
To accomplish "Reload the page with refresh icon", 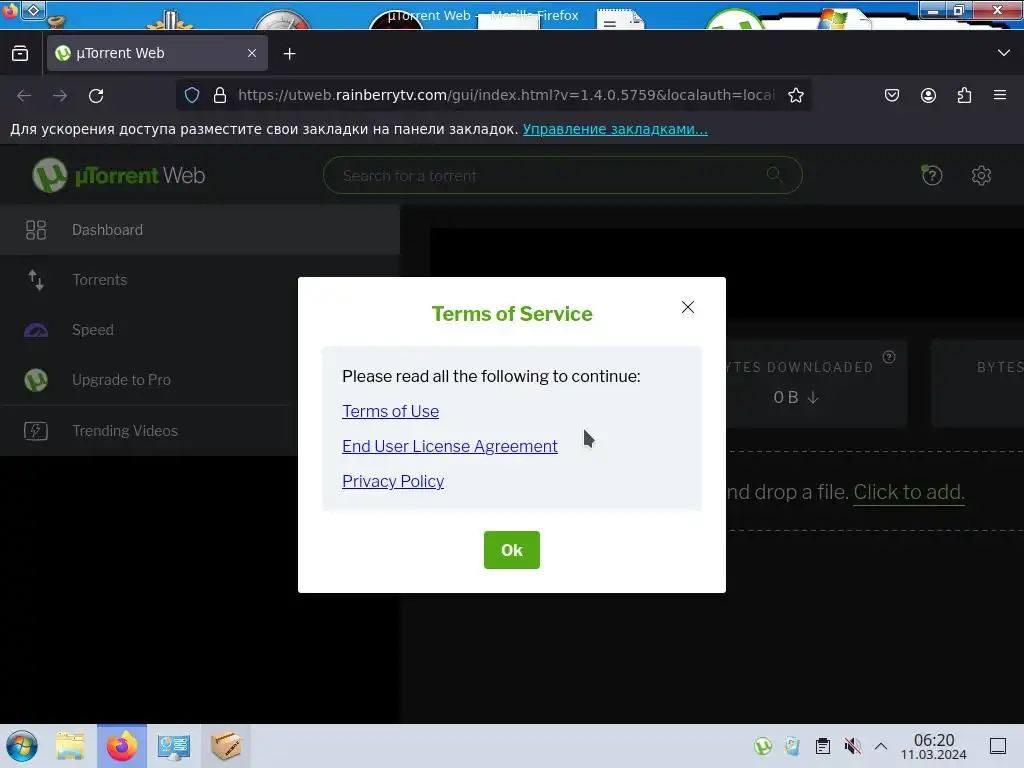I will coord(96,95).
